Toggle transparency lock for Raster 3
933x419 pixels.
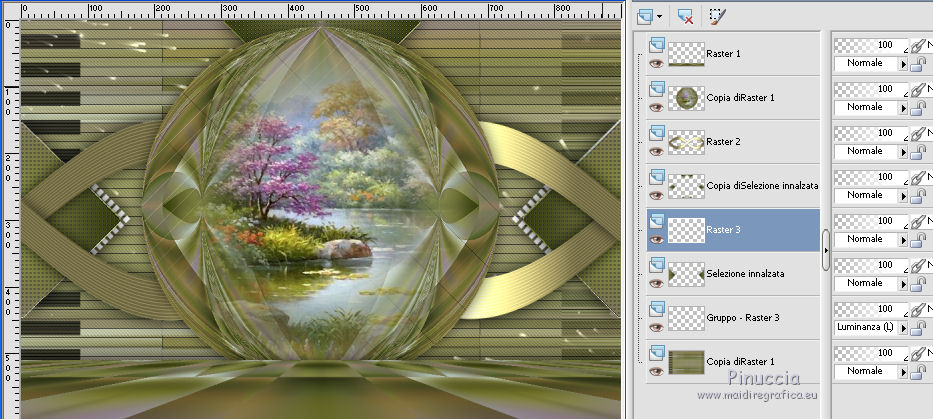click(x=918, y=240)
